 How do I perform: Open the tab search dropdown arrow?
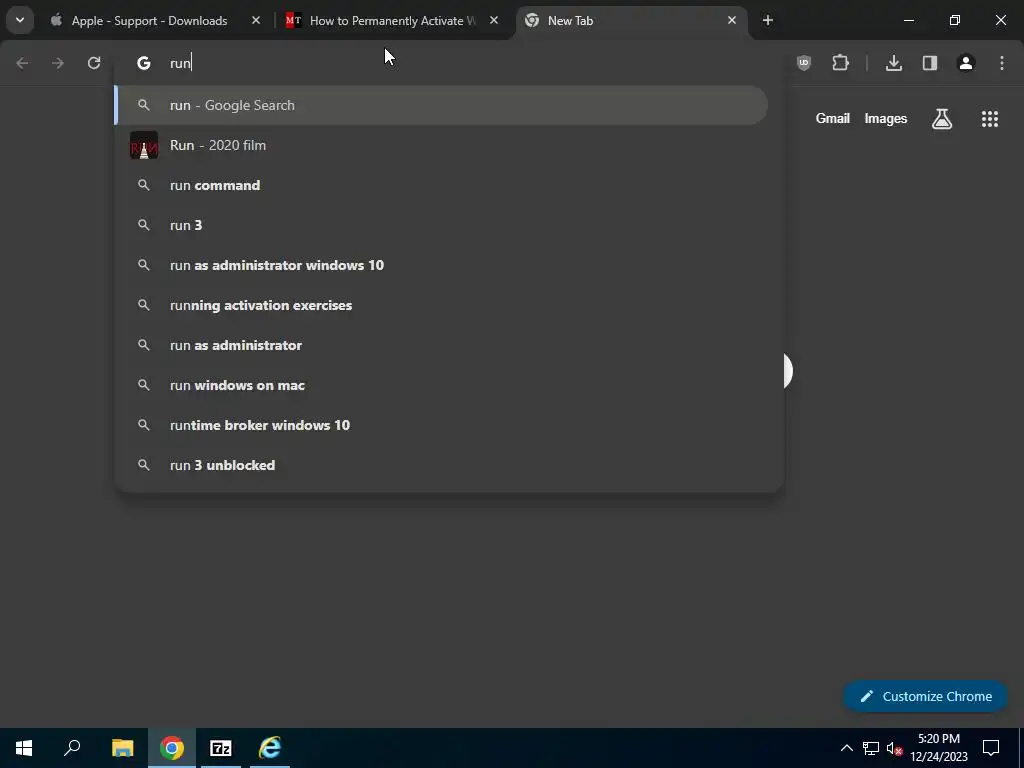point(20,20)
